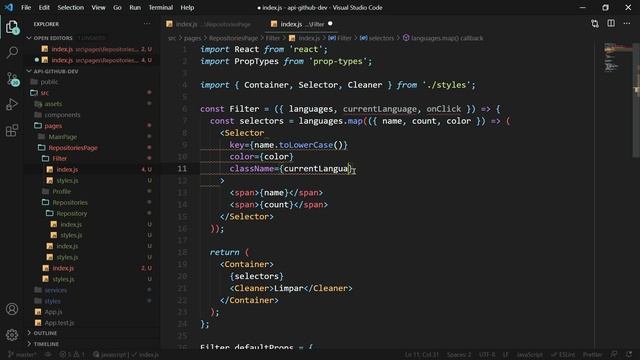Image resolution: width=640 pixels, height=360 pixels.
Task: Open the Help menu
Action: tap(187, 7)
